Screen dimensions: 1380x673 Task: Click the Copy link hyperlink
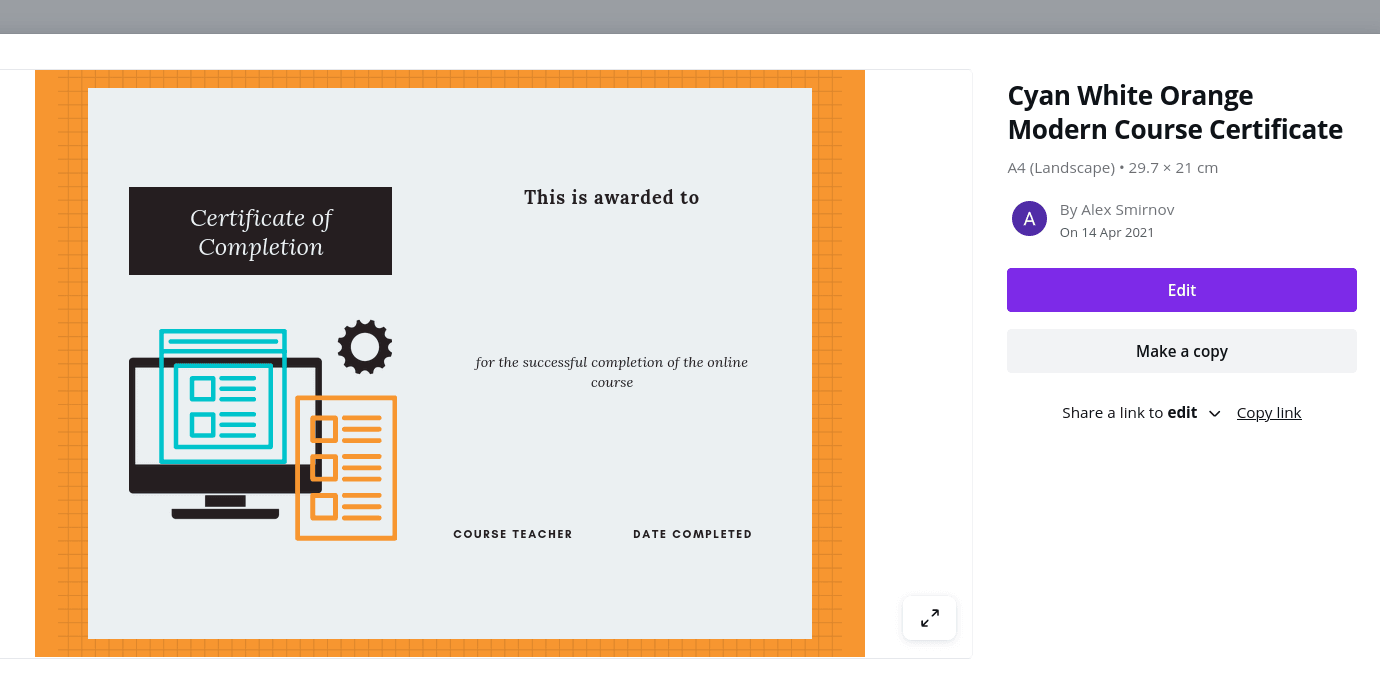click(x=1269, y=412)
